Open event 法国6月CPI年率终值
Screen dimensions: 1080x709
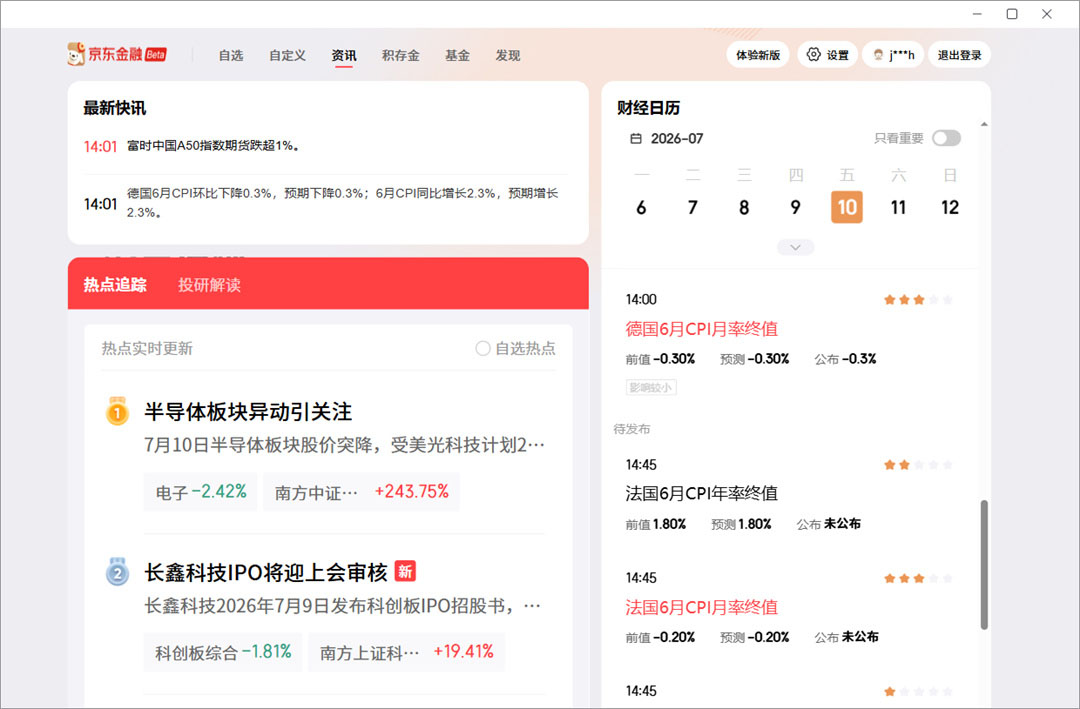click(x=701, y=493)
